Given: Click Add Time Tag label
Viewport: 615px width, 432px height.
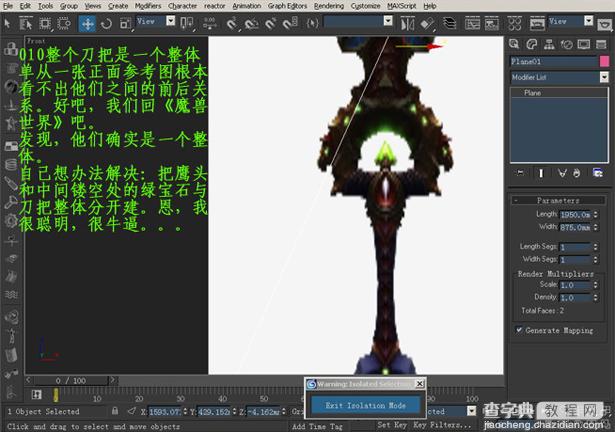Looking at the screenshot, I should [x=317, y=426].
